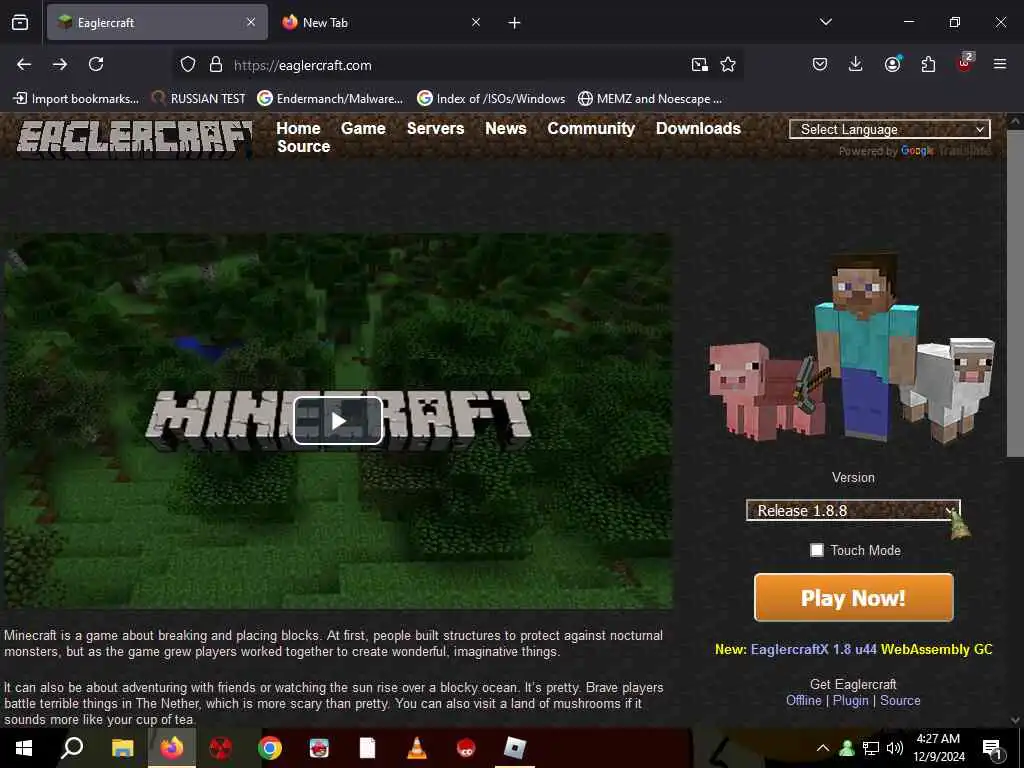This screenshot has width=1024, height=768.
Task: Open a new tab with plus
Action: pos(515,23)
